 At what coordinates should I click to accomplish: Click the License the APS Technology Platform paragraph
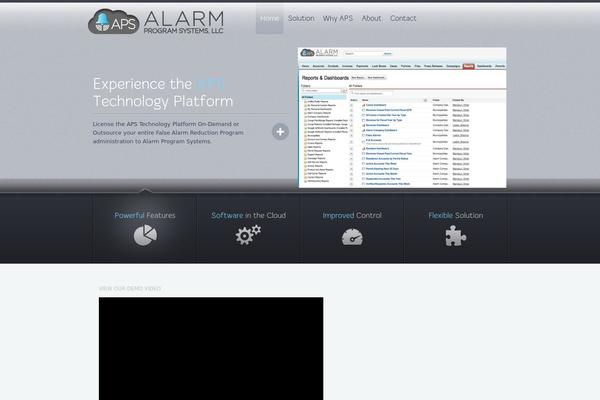(x=168, y=132)
